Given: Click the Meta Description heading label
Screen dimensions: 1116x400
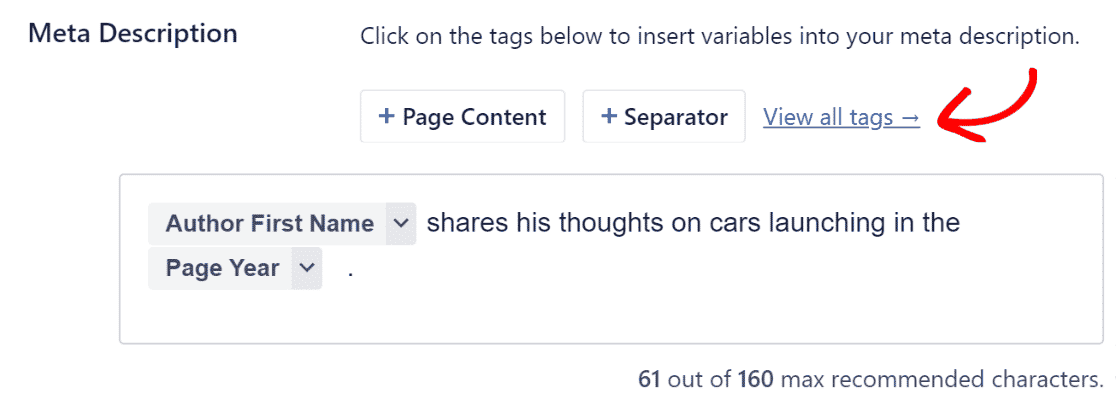Looking at the screenshot, I should [133, 33].
